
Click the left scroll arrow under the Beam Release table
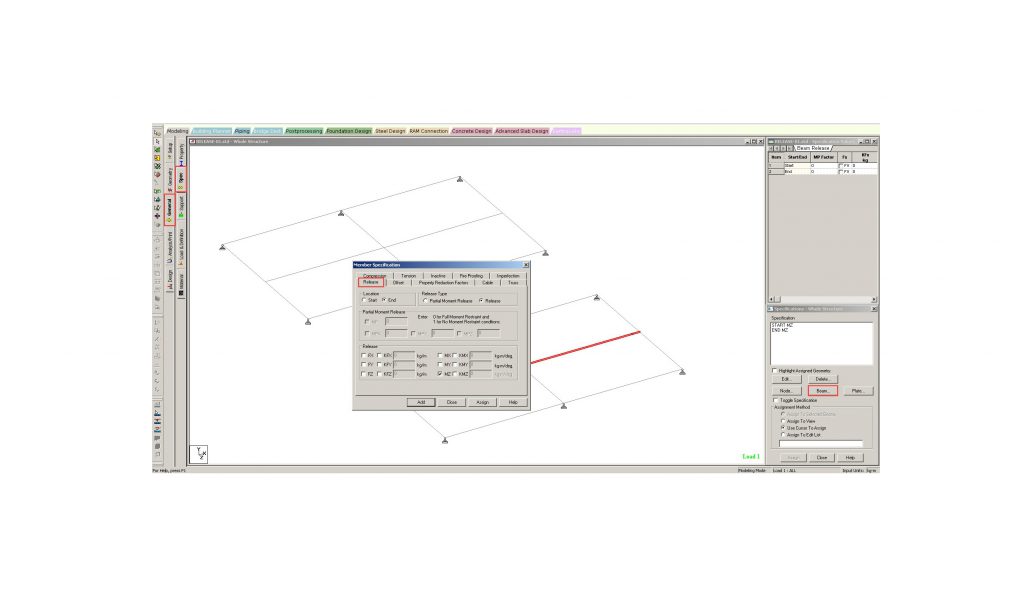(x=770, y=299)
